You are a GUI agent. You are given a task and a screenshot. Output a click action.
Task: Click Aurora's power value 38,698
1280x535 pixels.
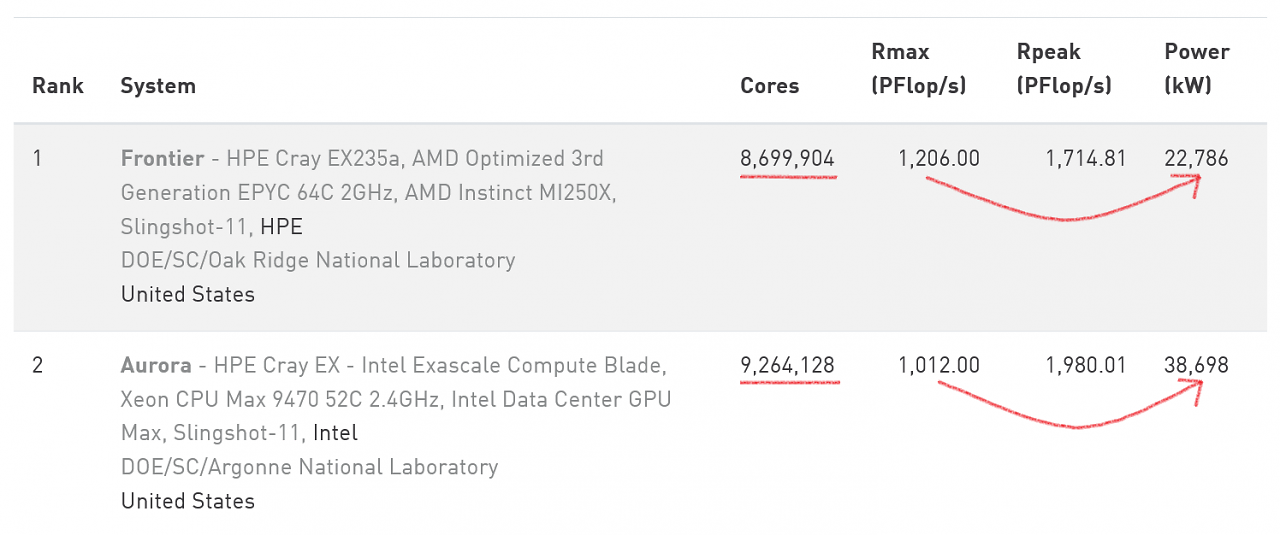(1197, 365)
